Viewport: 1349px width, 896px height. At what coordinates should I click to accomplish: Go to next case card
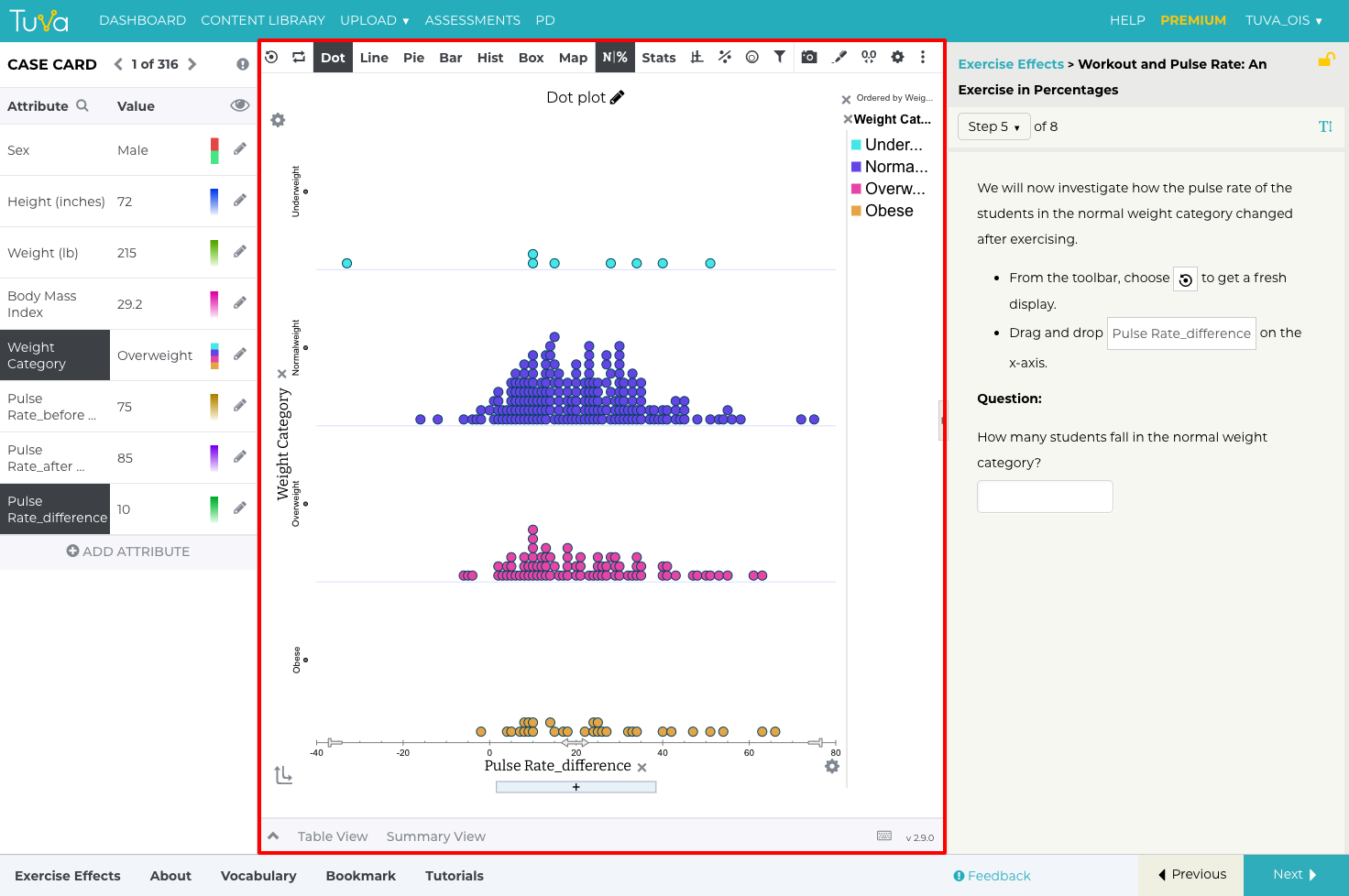click(x=192, y=64)
